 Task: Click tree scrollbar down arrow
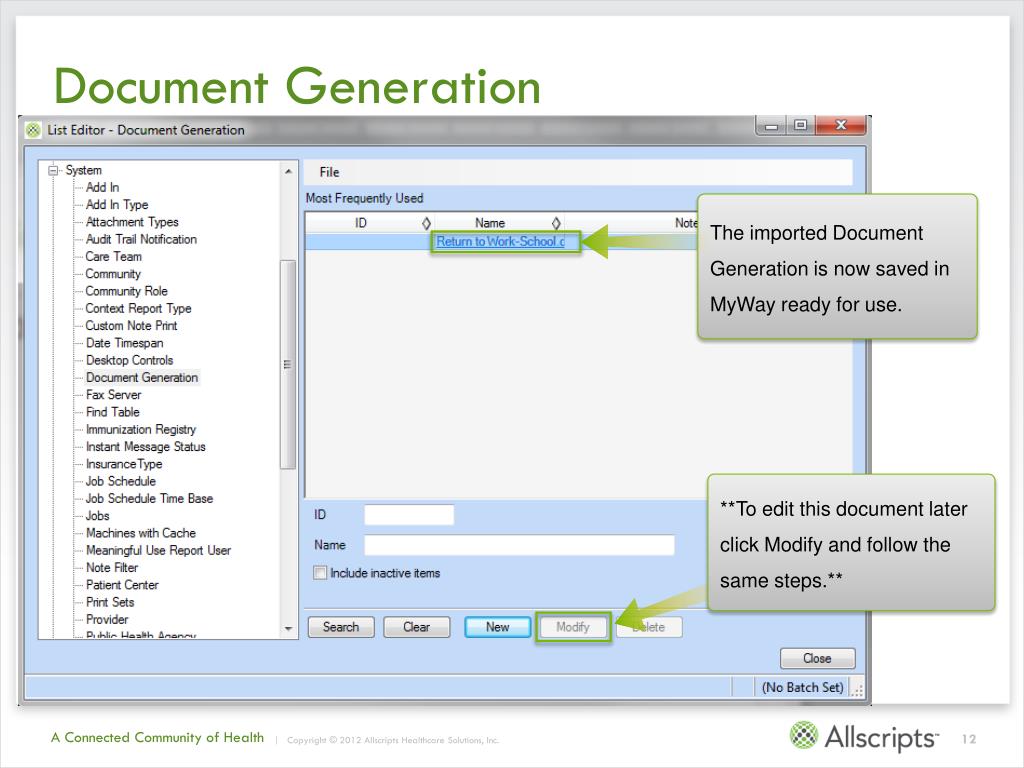point(288,629)
